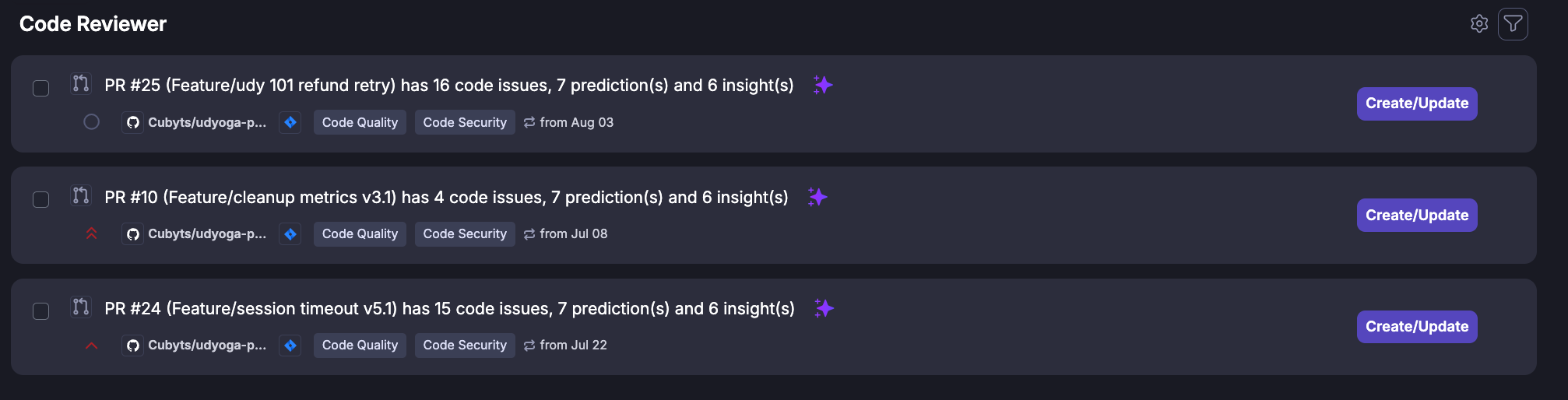Open PR #24 session timeout title
Screen dimensions: 1568x400
pyautogui.click(x=449, y=308)
